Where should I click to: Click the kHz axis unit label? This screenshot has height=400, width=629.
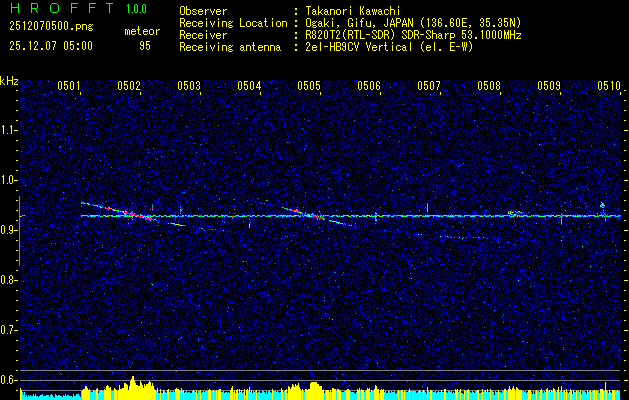(9, 81)
